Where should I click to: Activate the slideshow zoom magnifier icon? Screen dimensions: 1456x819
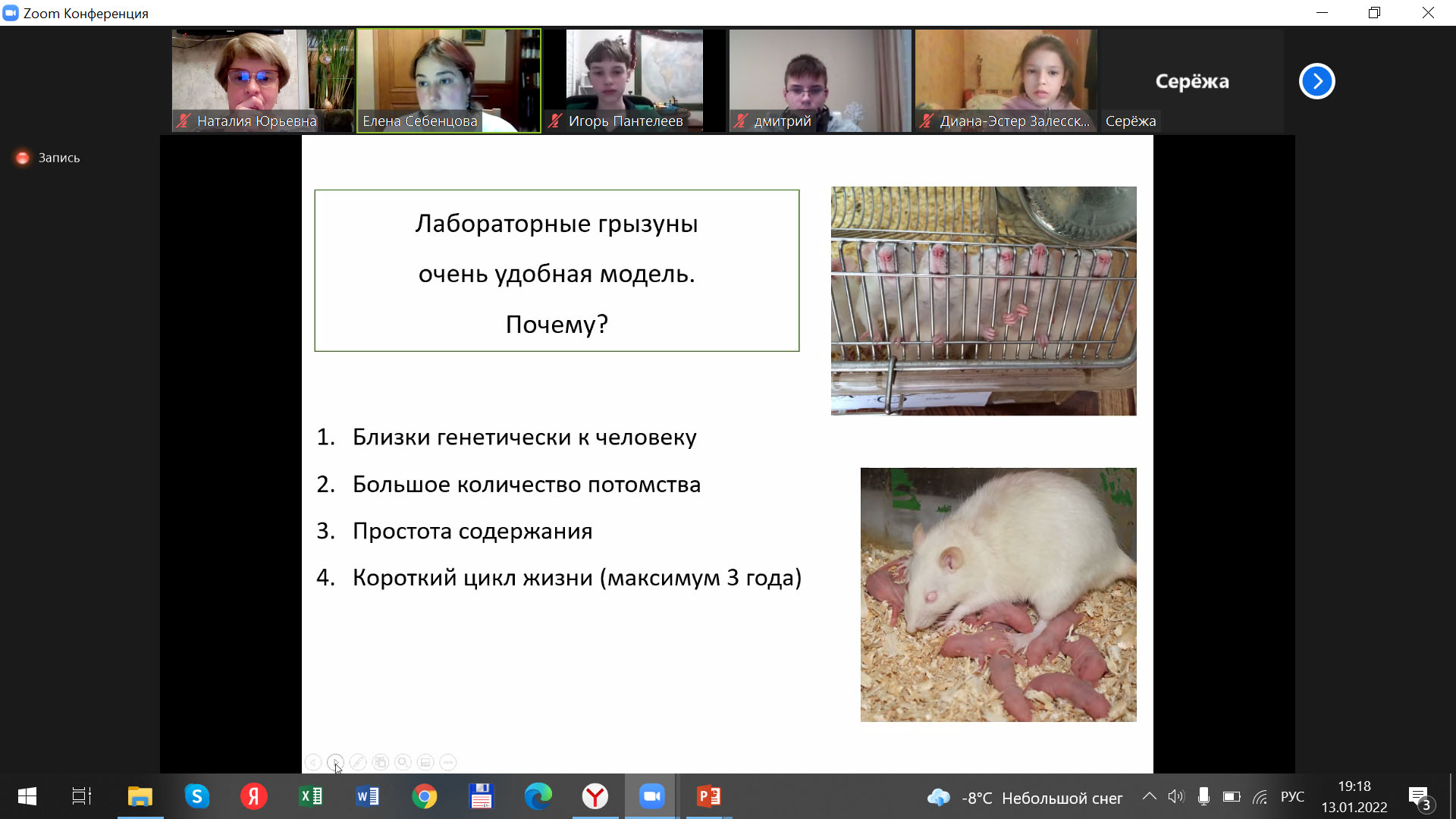(x=403, y=762)
